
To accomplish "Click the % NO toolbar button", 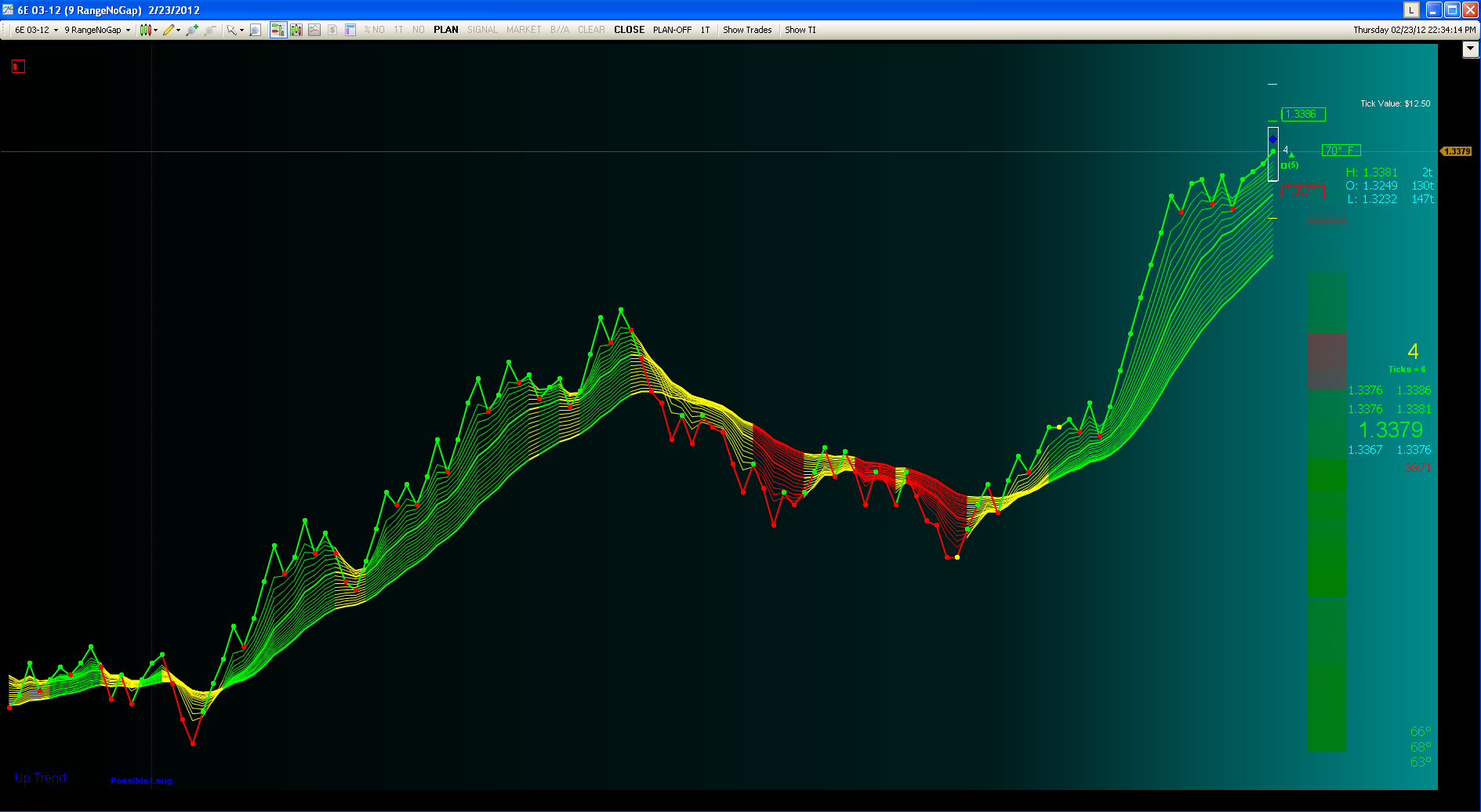I will [x=374, y=30].
